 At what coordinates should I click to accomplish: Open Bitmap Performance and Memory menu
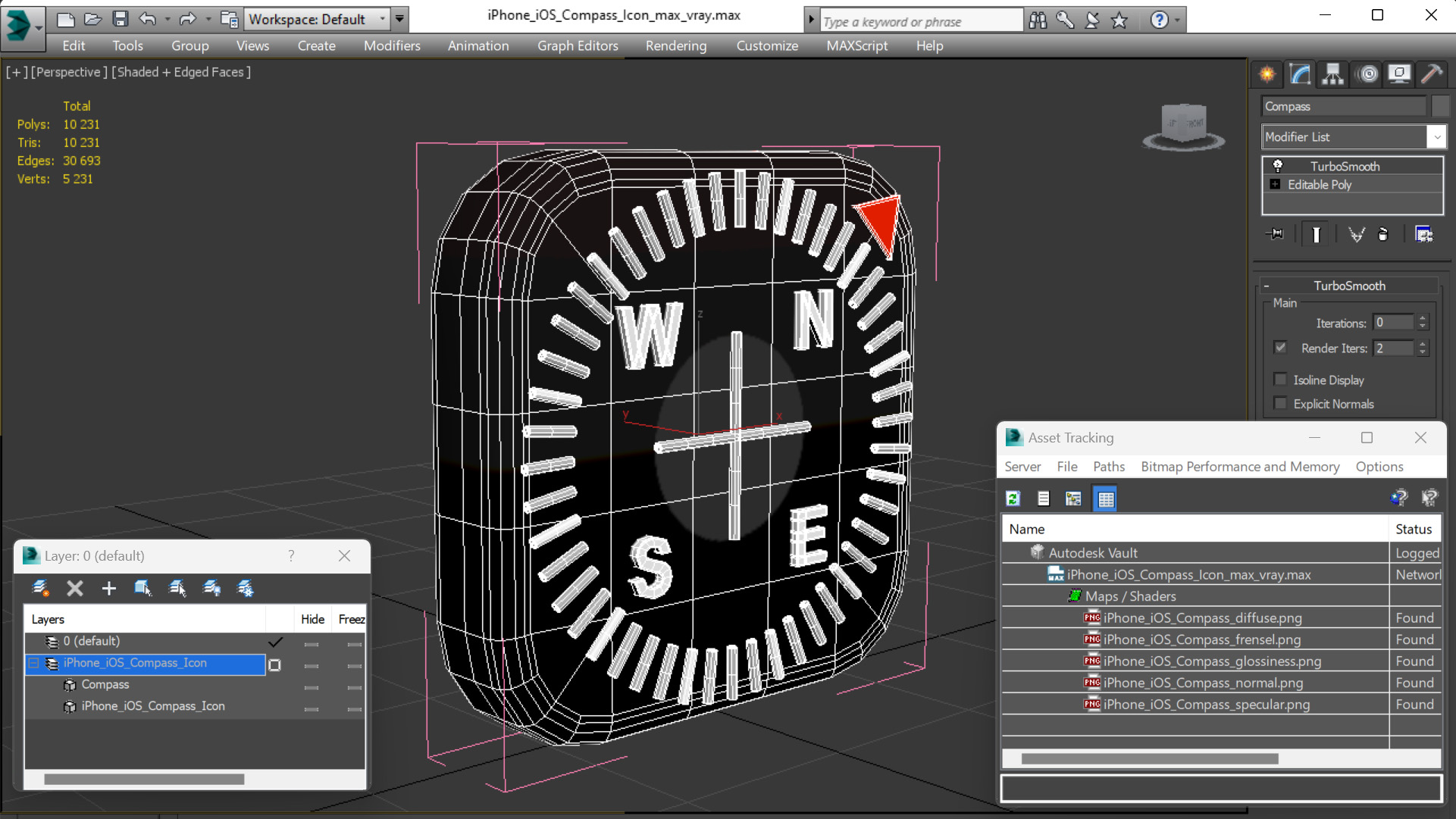click(x=1240, y=467)
